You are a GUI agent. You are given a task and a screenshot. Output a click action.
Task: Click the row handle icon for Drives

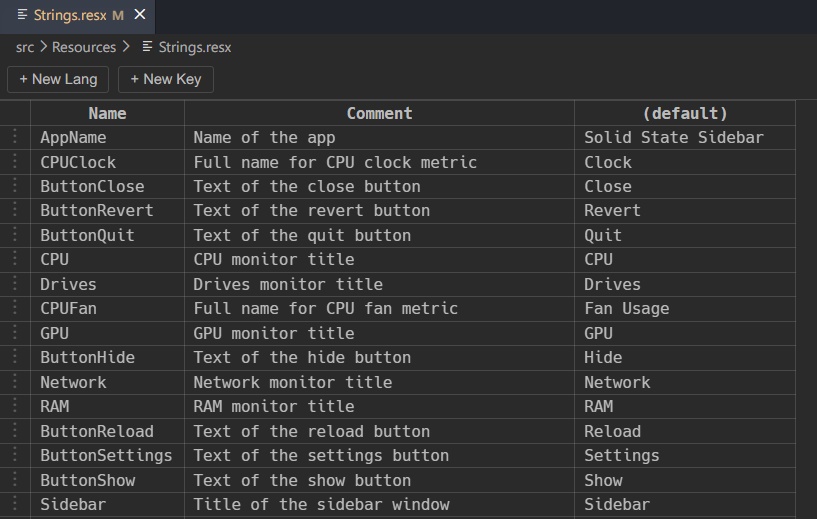click(x=15, y=283)
